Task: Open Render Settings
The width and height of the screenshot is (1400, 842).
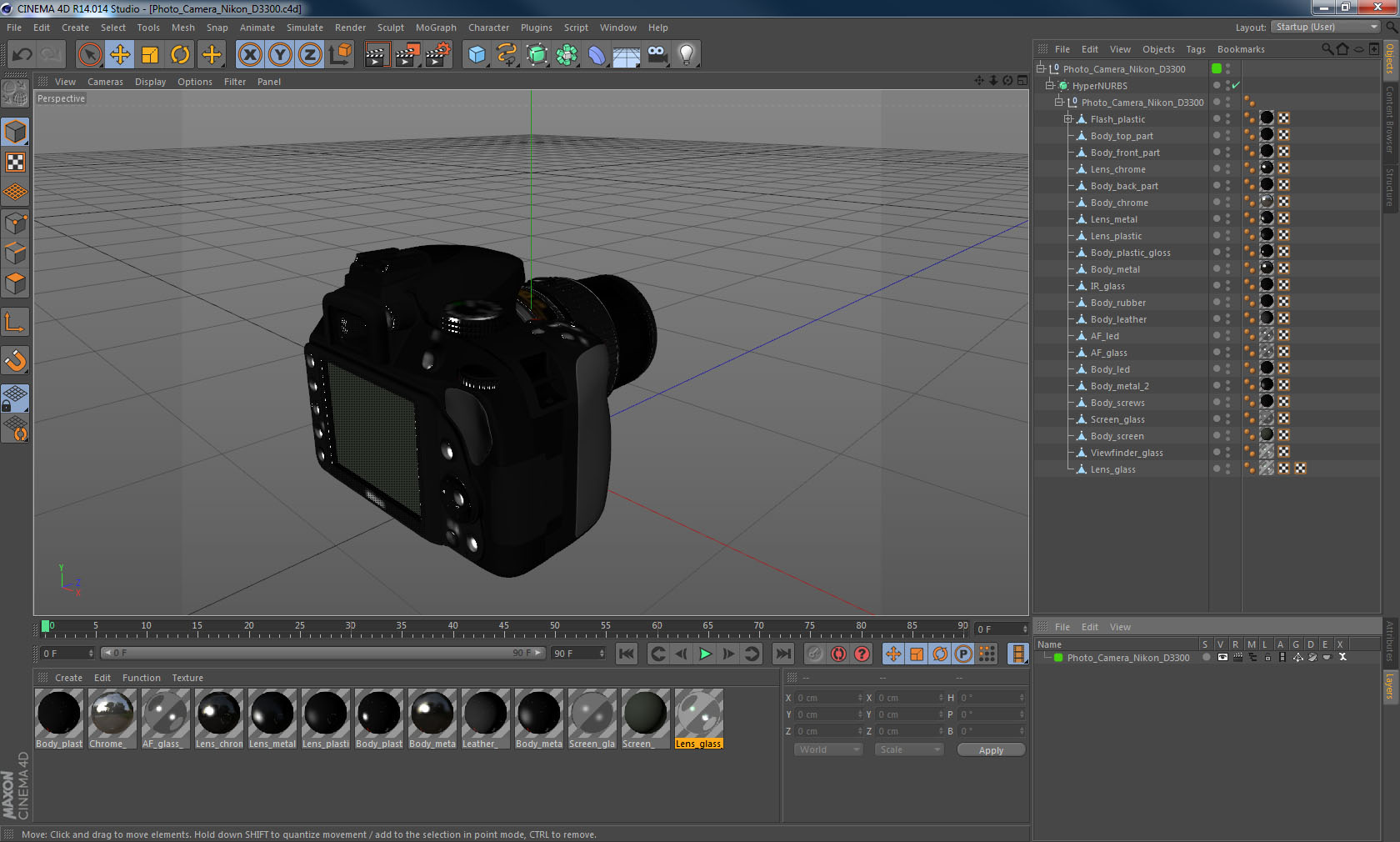Action: pyautogui.click(x=438, y=55)
